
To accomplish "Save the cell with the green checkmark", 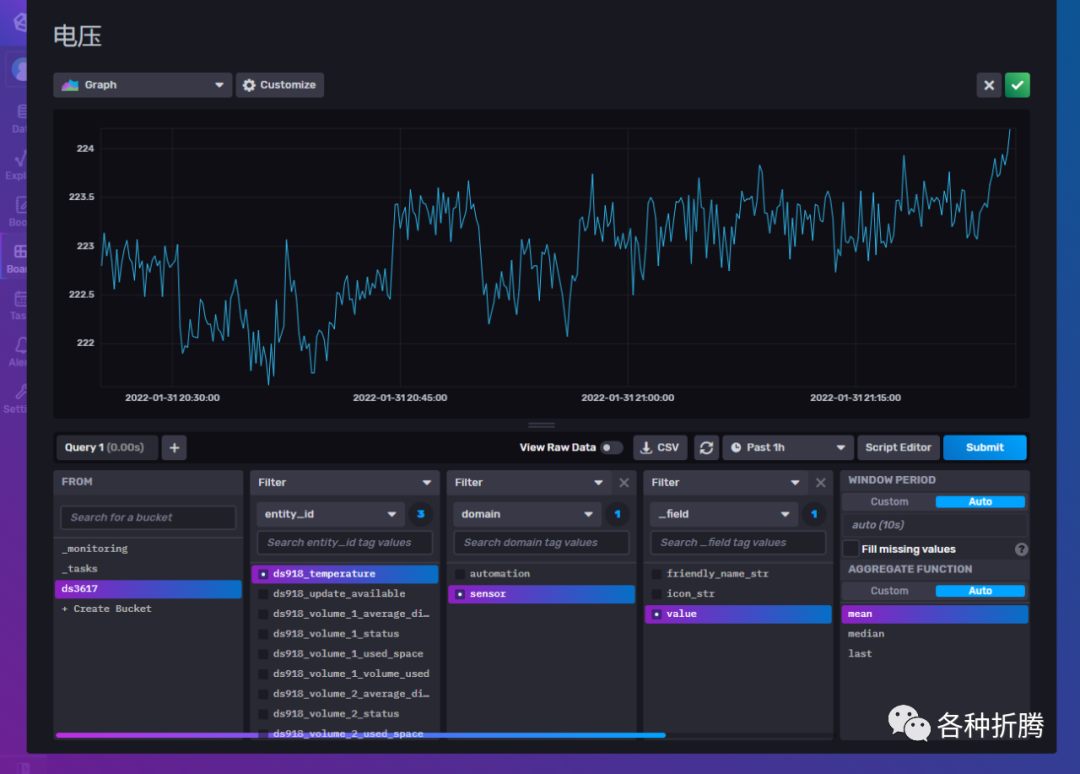I will (x=1017, y=85).
